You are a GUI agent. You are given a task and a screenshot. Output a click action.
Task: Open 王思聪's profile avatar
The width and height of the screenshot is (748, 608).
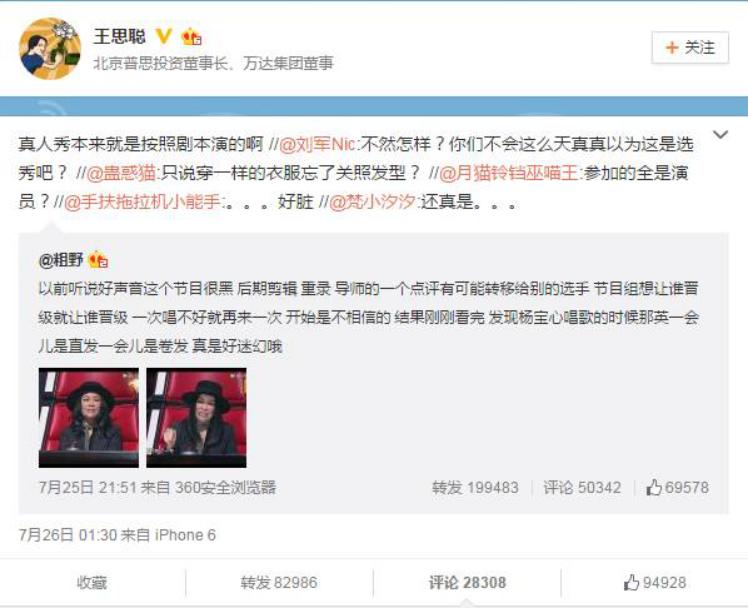pyautogui.click(x=50, y=49)
